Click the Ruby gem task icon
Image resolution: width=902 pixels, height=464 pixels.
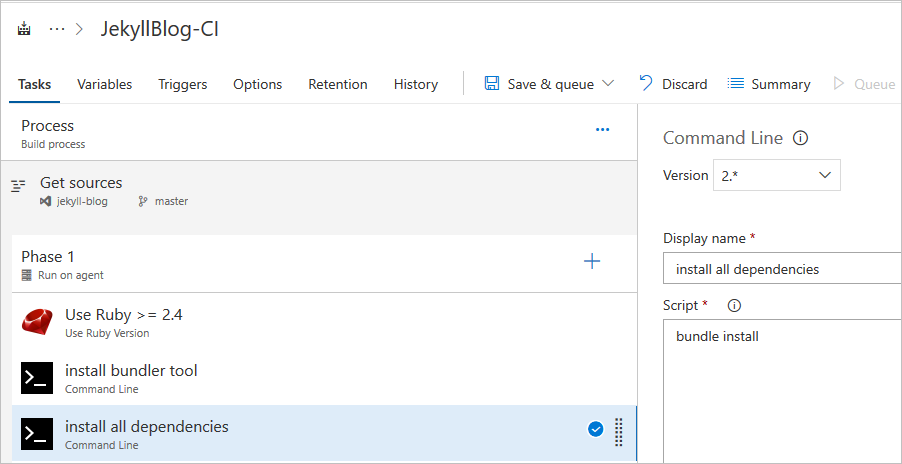(37, 322)
